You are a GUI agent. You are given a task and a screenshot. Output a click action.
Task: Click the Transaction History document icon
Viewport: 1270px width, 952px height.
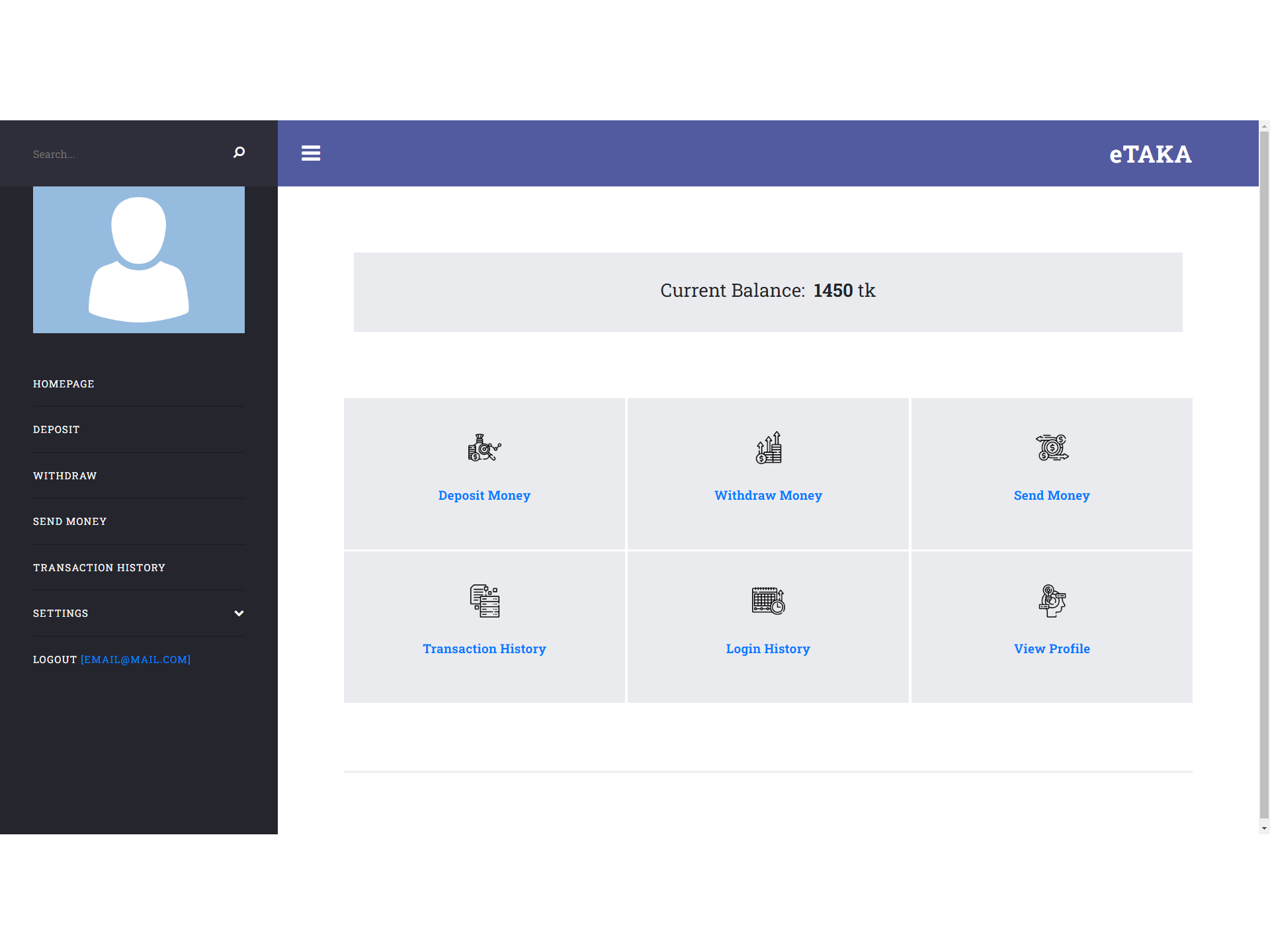click(484, 601)
